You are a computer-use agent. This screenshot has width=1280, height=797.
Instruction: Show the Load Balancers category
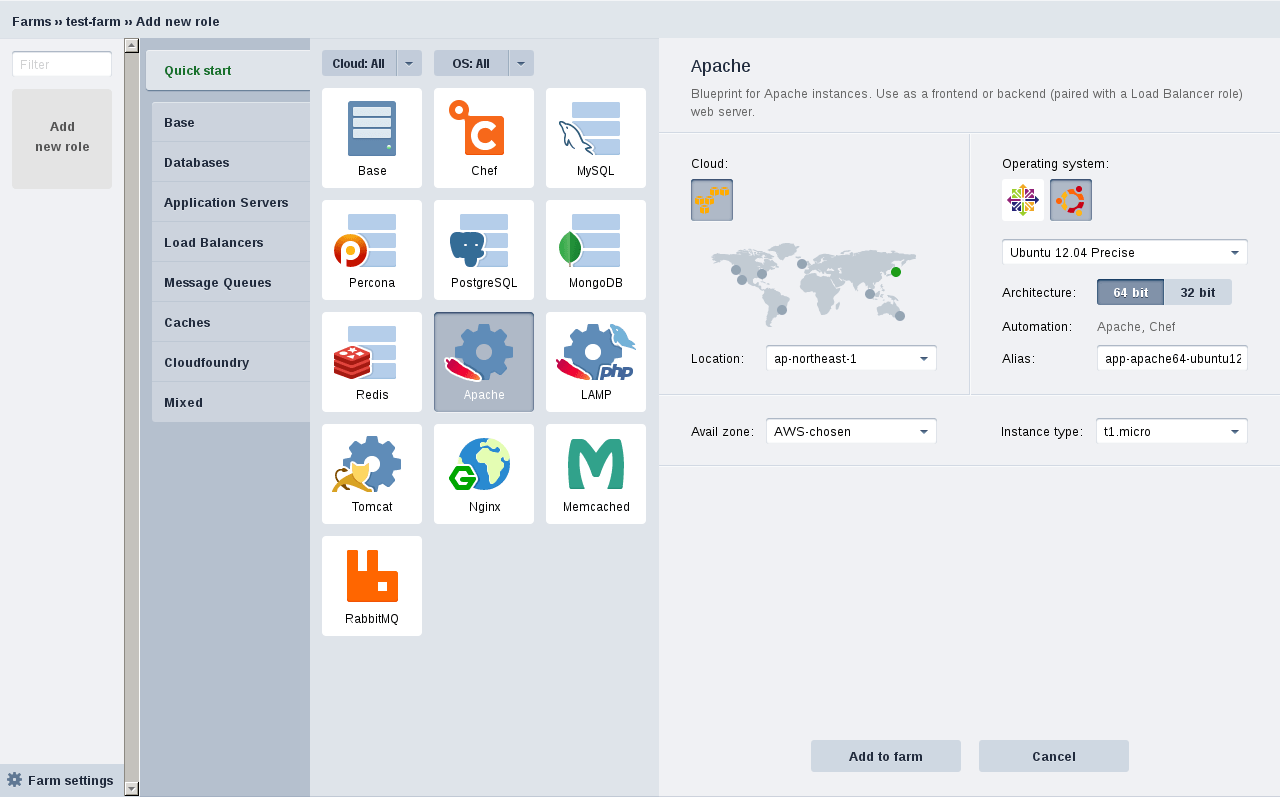point(231,242)
